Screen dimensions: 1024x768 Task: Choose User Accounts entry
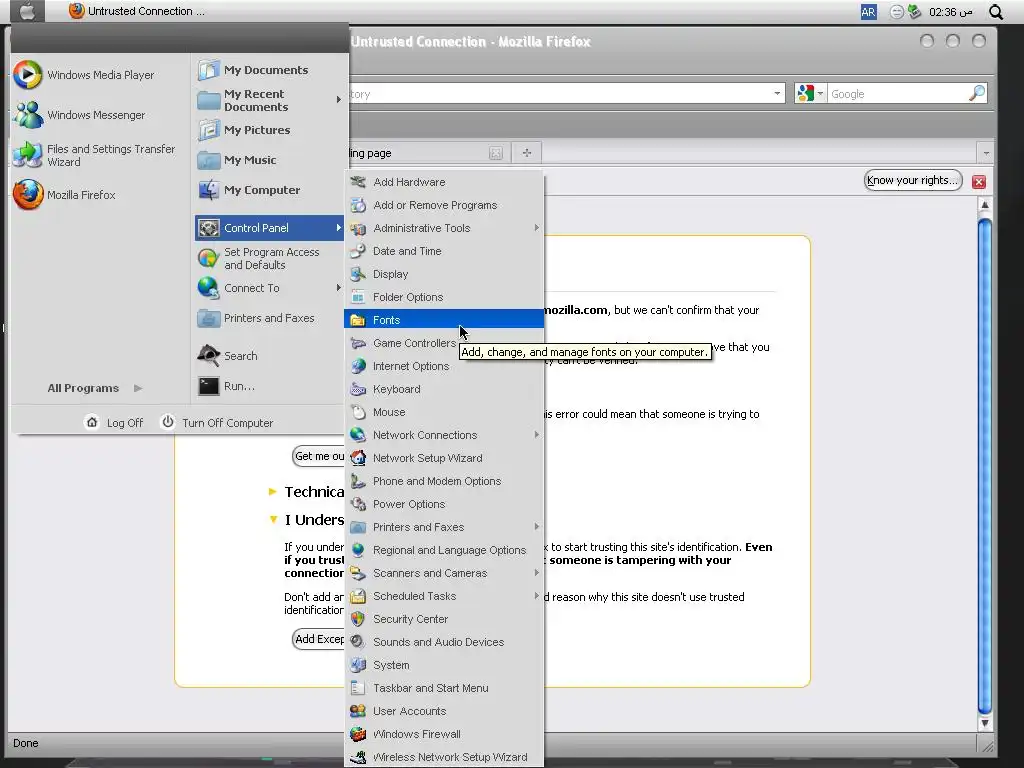click(x=443, y=711)
